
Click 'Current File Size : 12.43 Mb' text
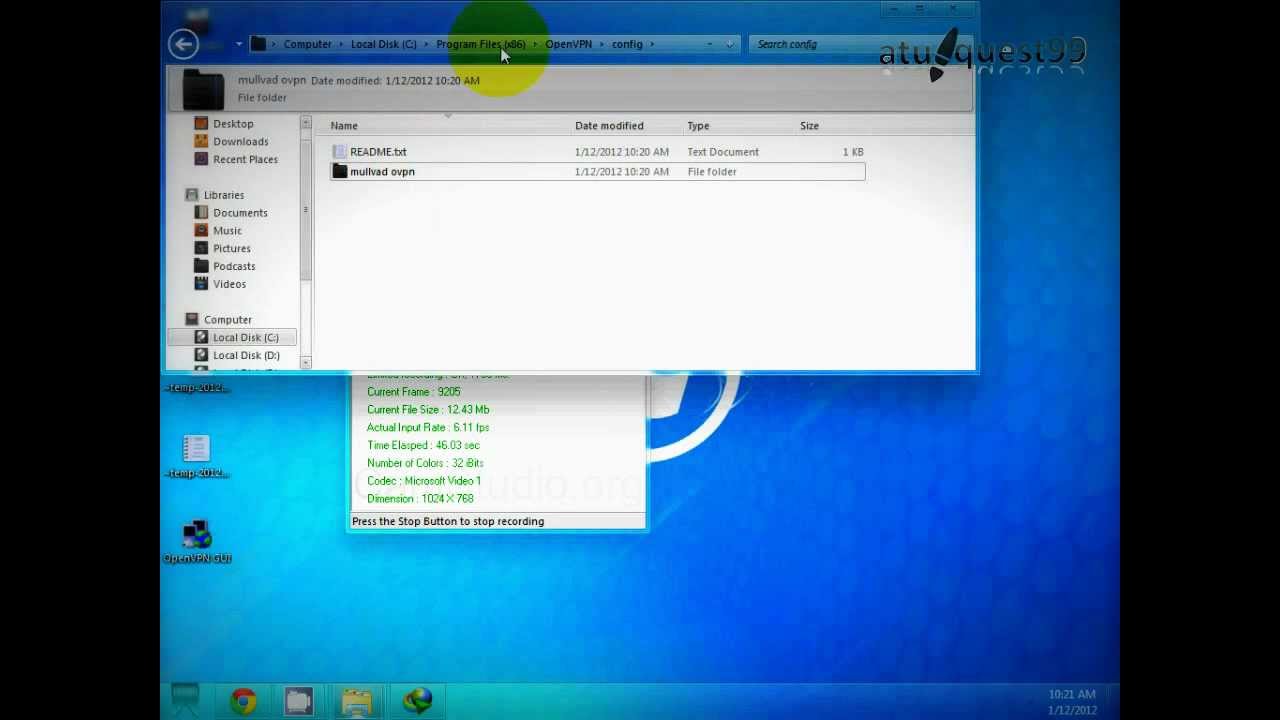[x=427, y=410]
